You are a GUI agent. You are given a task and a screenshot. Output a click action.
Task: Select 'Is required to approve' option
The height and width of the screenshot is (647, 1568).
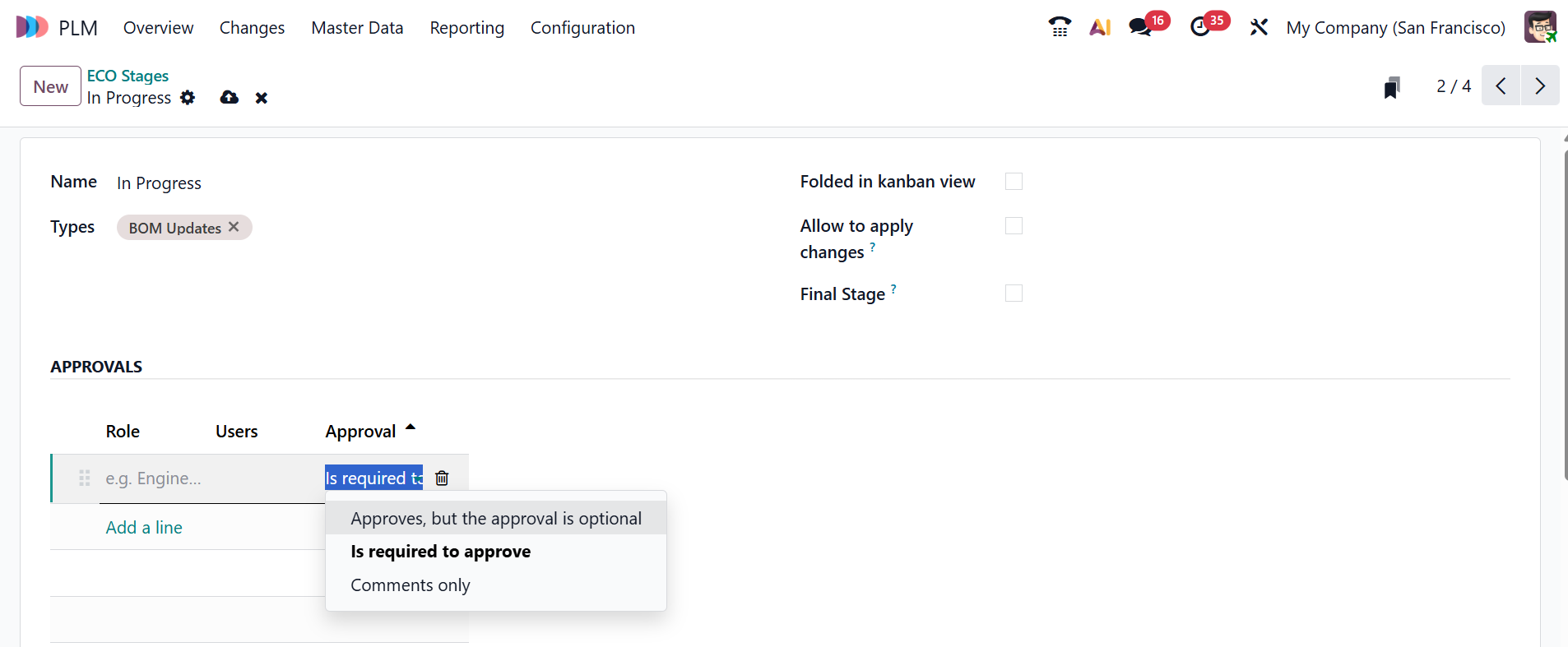click(x=440, y=552)
